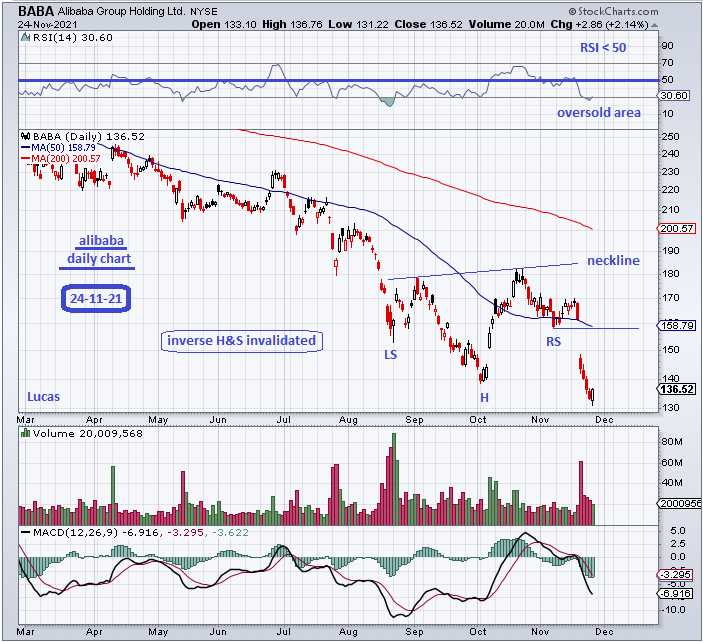Click the blue MA(50) legend dash
This screenshot has height=642, width=703.
[x=26, y=147]
